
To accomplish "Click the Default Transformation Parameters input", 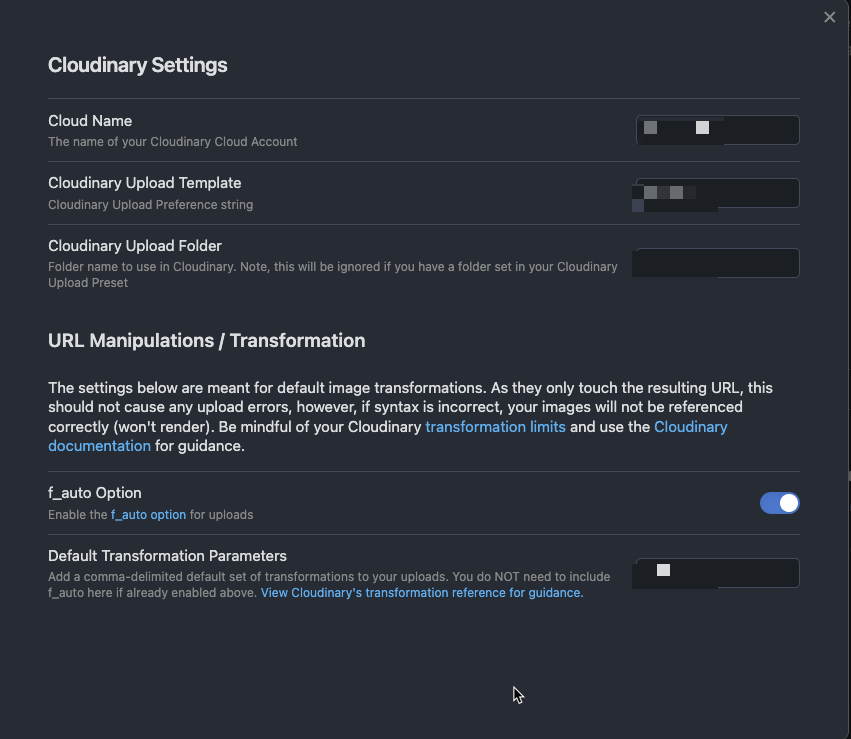I will click(x=714, y=572).
